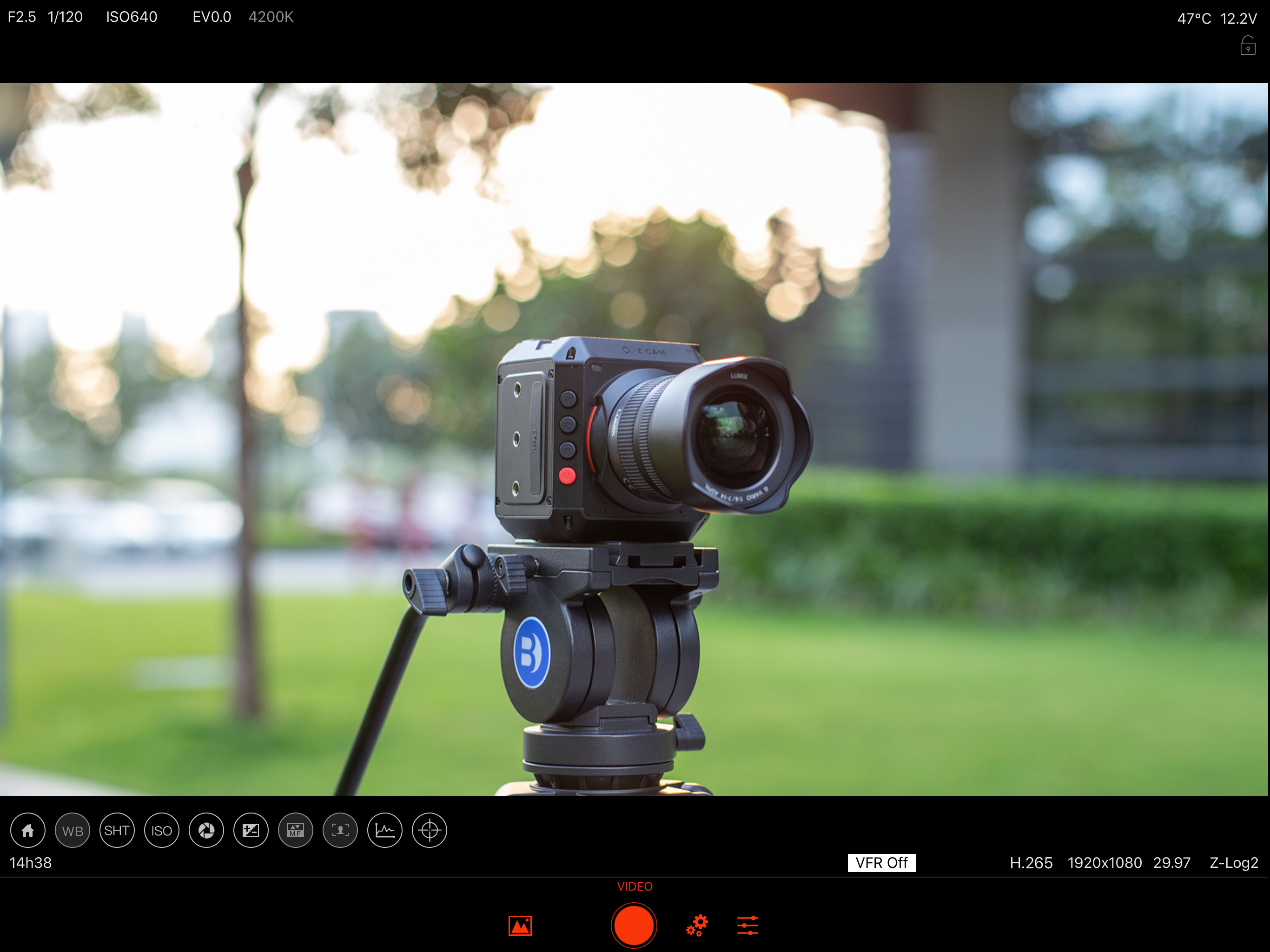Image resolution: width=1270 pixels, height=952 pixels.
Task: Open exposure compensation plus/minus icon
Action: pyautogui.click(x=251, y=830)
